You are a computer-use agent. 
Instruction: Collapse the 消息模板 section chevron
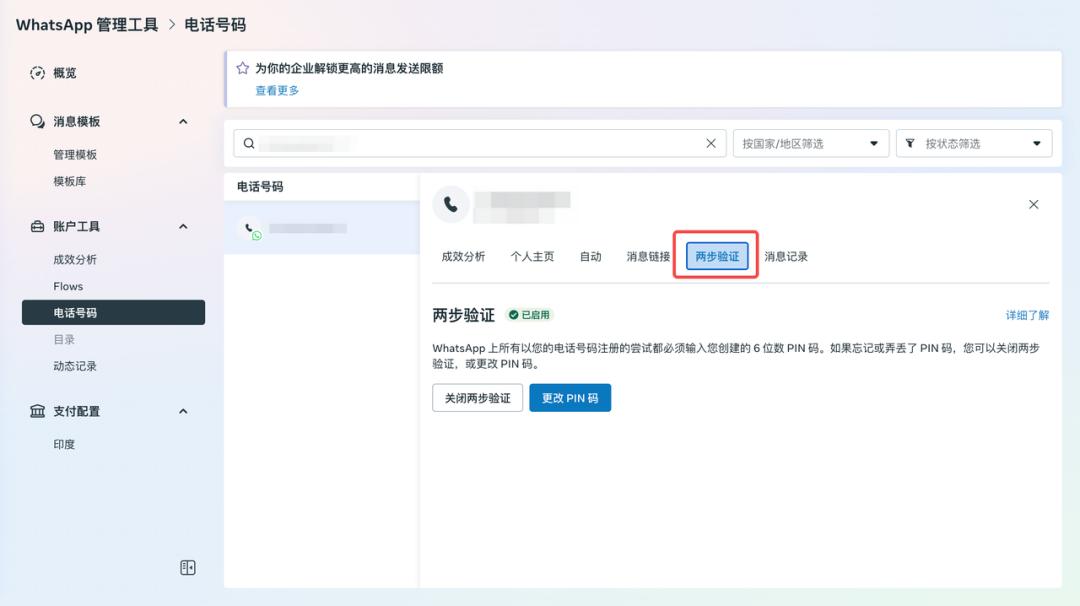click(x=183, y=121)
